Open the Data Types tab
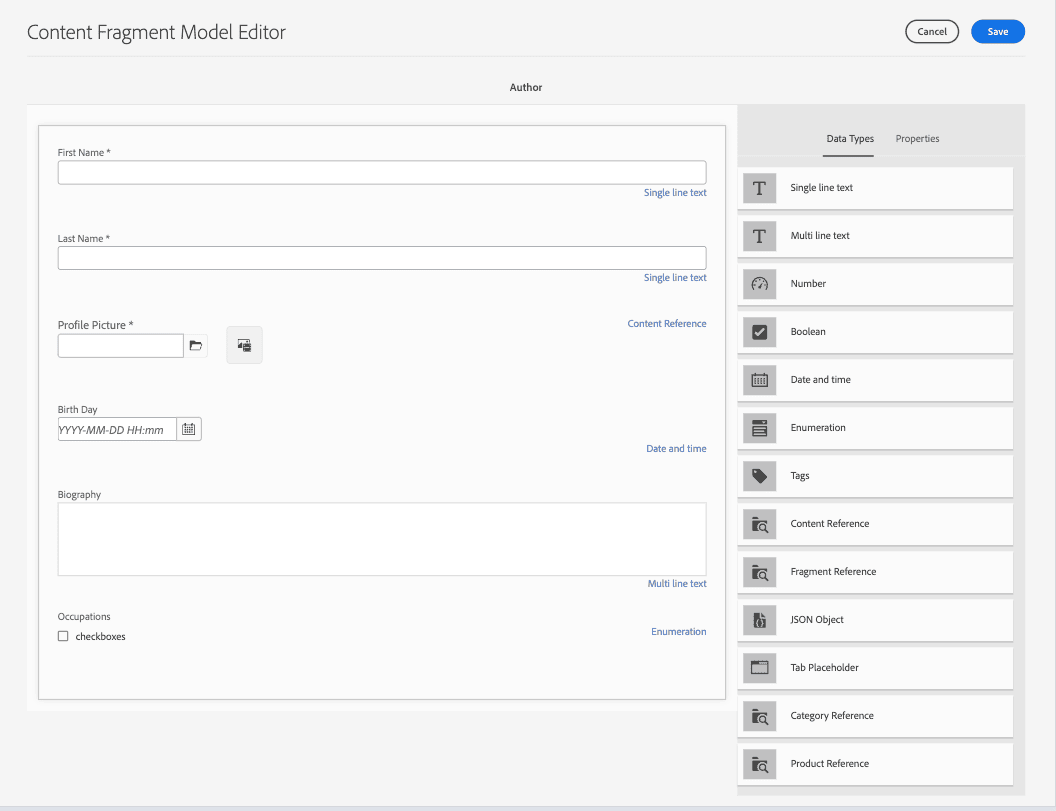Screen dimensions: 1056x811 click(849, 139)
